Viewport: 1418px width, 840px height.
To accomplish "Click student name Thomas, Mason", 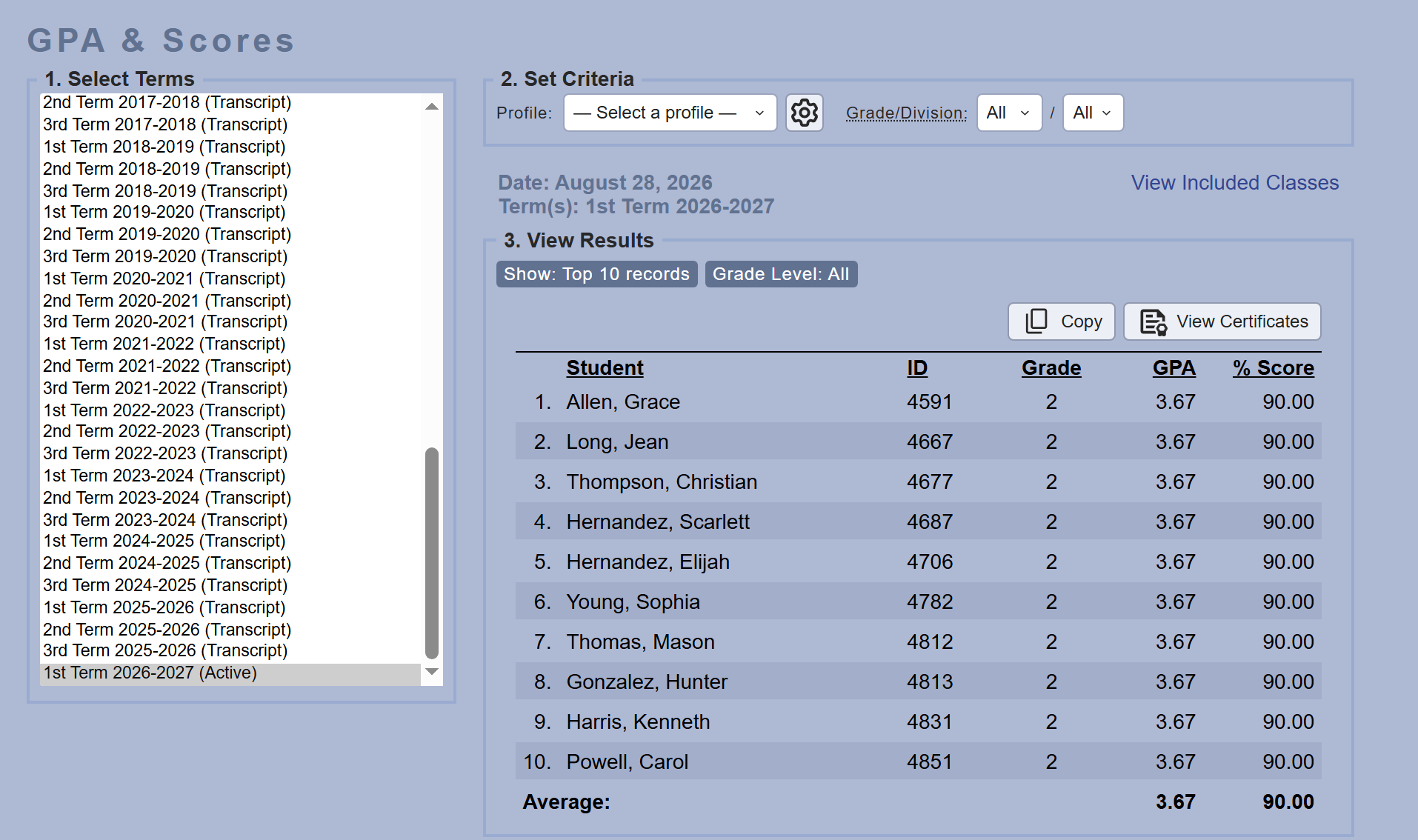I will point(640,642).
